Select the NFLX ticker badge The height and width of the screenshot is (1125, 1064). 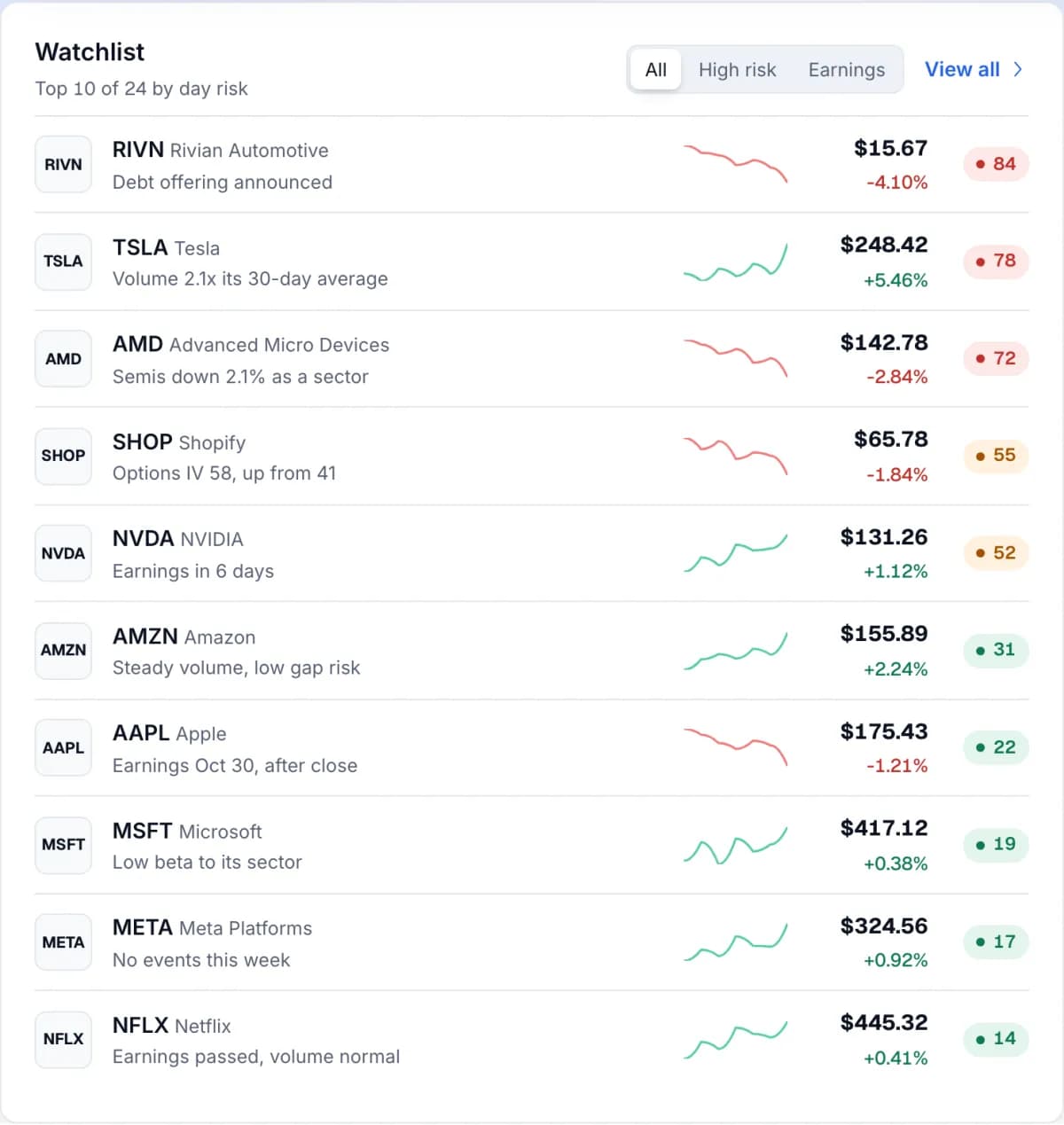pos(63,1039)
